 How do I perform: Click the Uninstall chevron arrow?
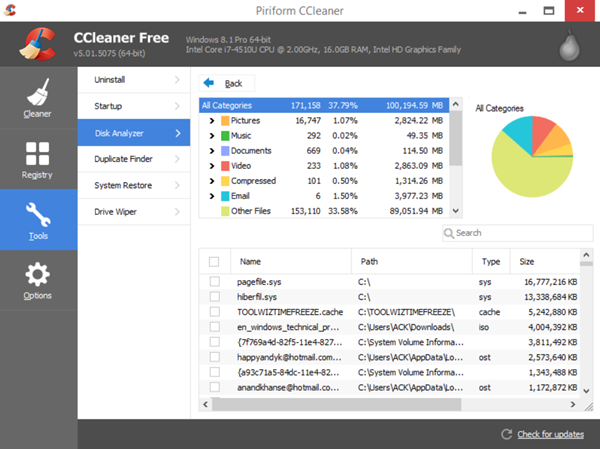177,80
